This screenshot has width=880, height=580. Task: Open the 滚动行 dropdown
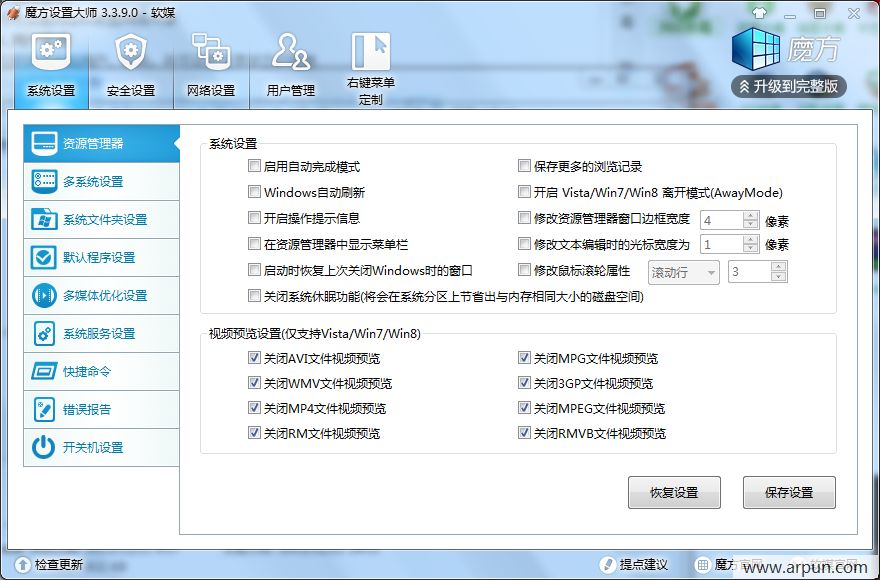click(684, 271)
